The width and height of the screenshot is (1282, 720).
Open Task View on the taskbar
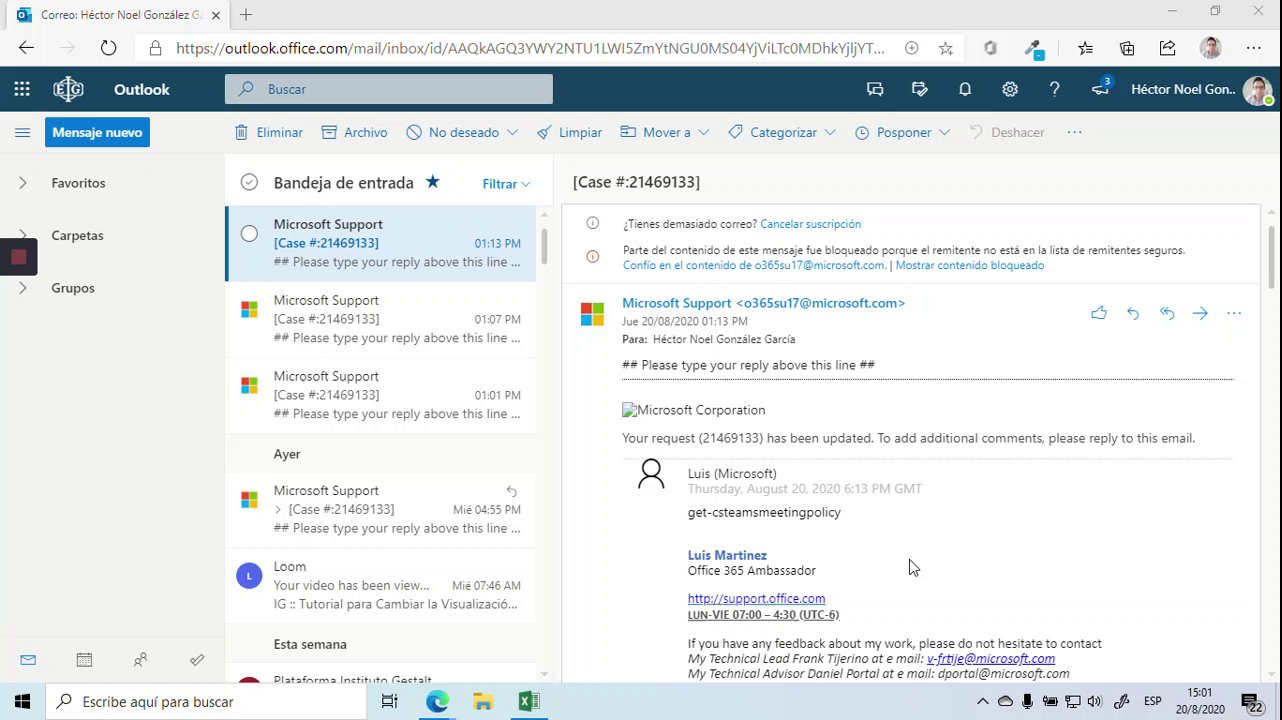389,701
